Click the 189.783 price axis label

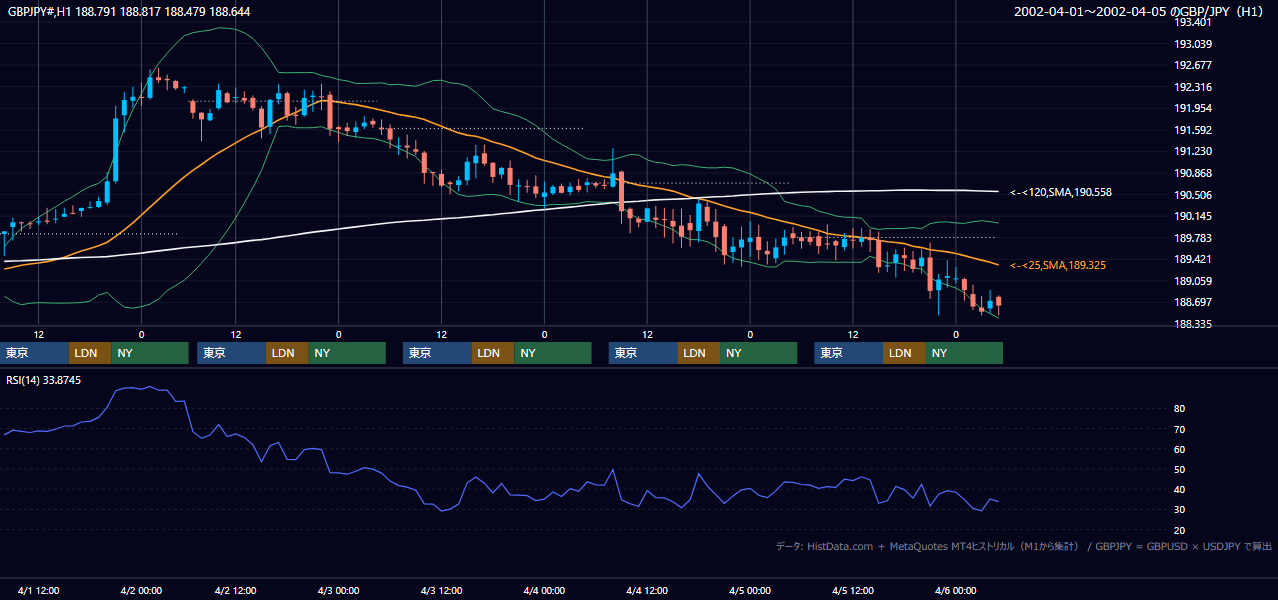(1193, 238)
